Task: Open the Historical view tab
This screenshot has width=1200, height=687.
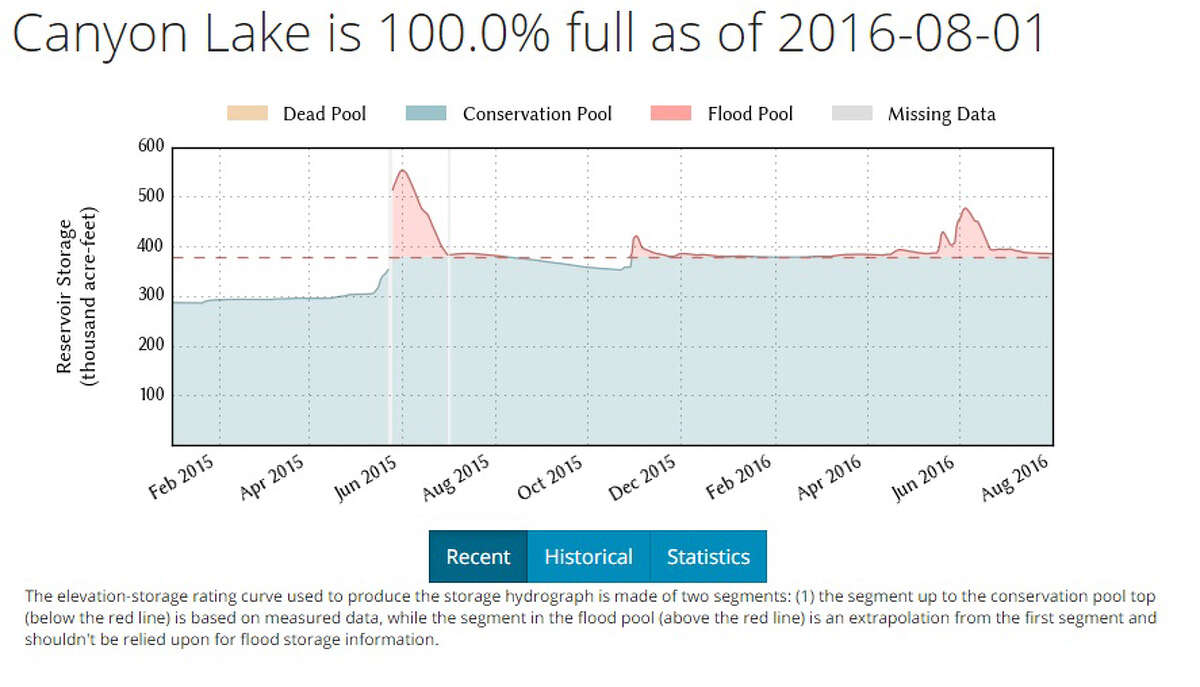Action: (x=588, y=556)
